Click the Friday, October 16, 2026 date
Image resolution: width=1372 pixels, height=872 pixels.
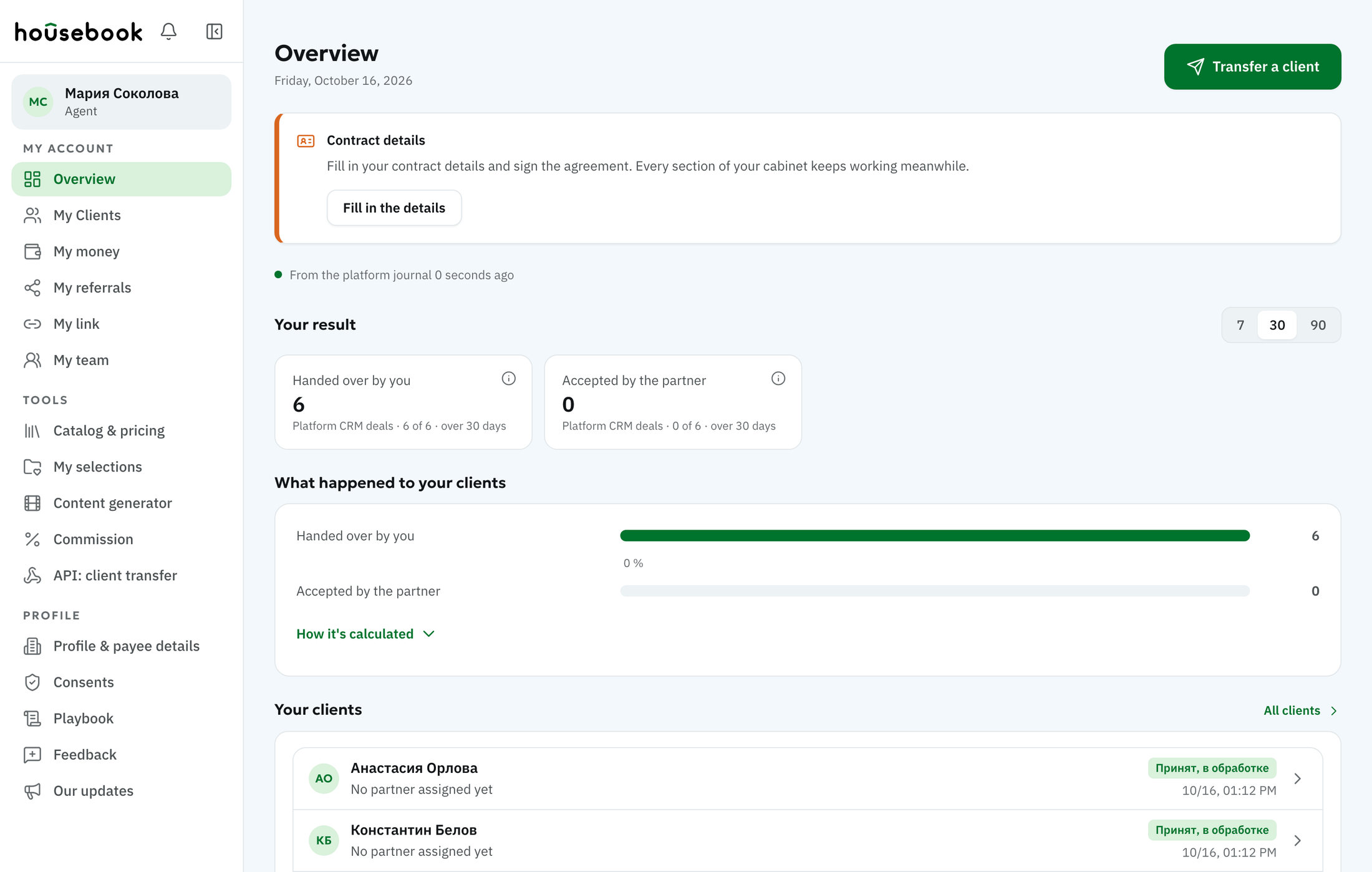(x=343, y=80)
